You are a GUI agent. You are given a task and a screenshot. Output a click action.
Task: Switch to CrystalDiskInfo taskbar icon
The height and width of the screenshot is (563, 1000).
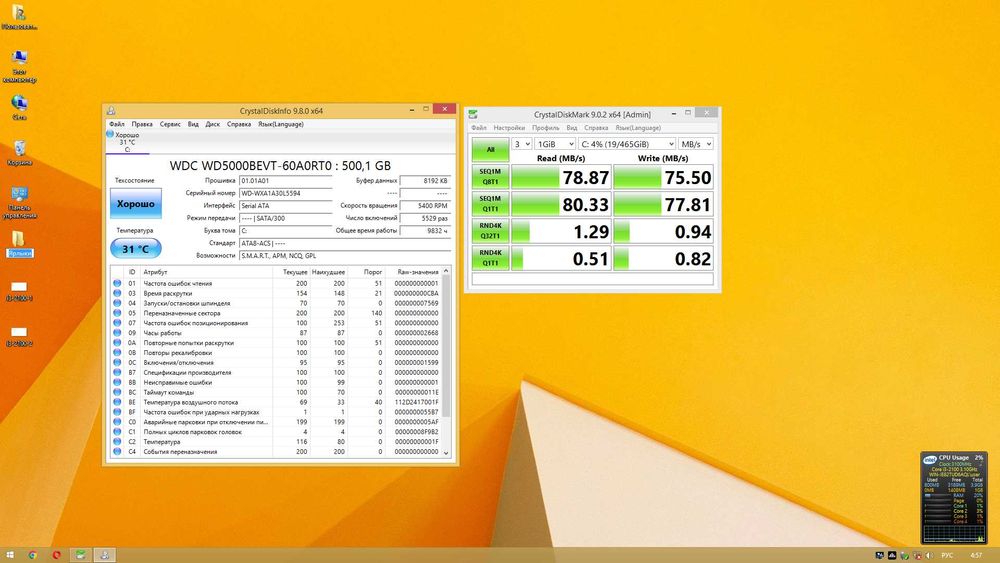105,555
